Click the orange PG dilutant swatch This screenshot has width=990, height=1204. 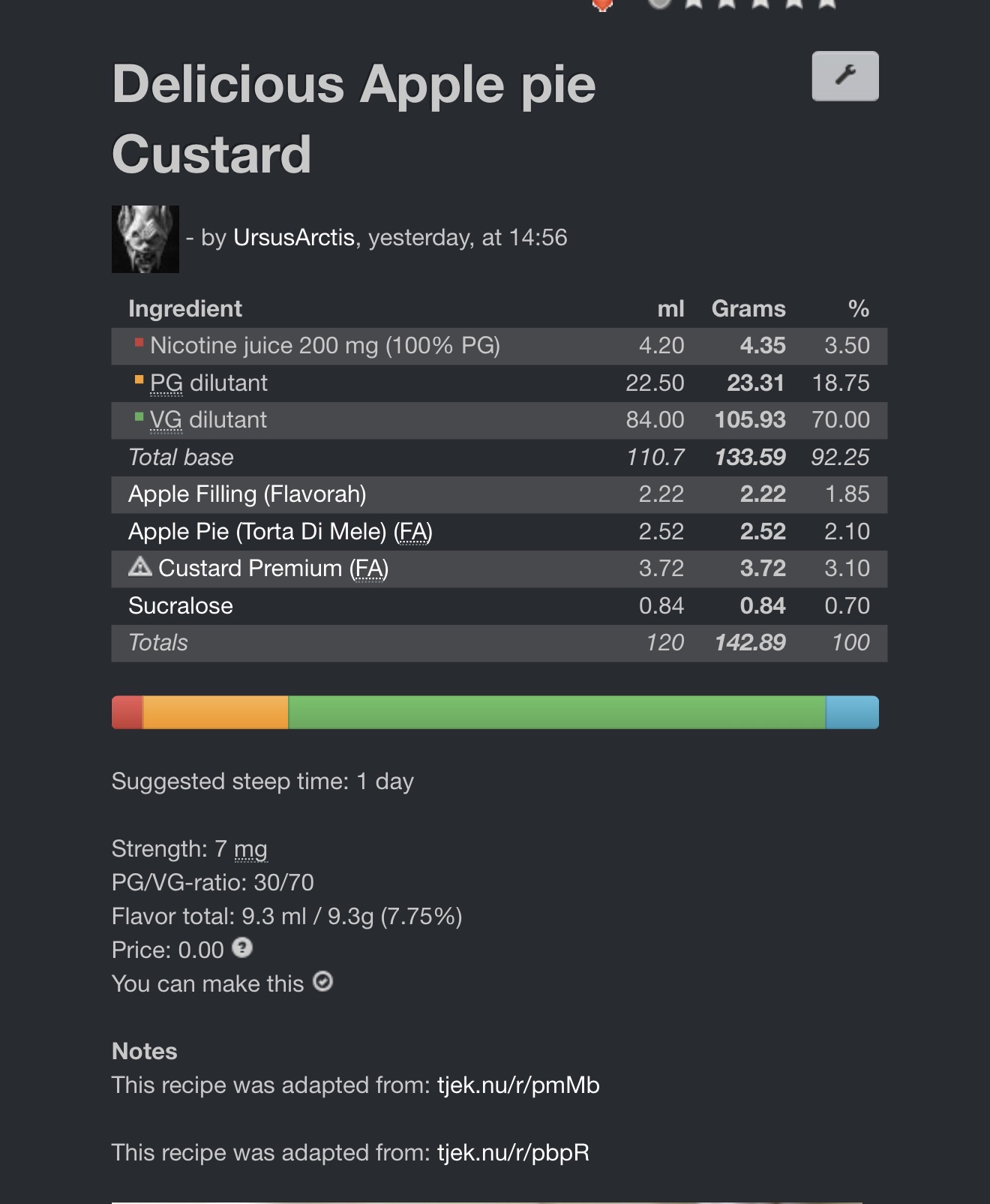139,380
